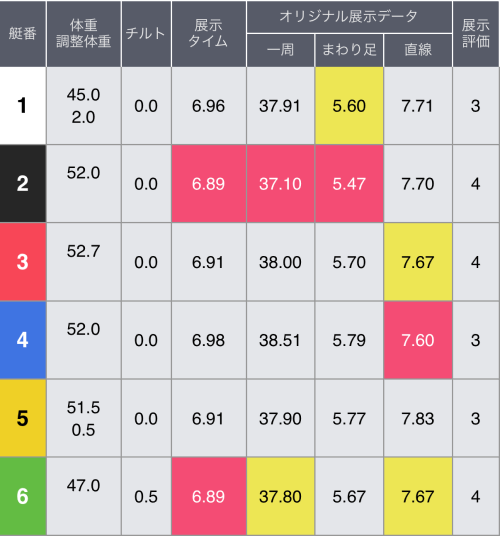500x536 pixels.
Task: Click the yellow 5.60 turning cell
Action: pyautogui.click(x=349, y=106)
